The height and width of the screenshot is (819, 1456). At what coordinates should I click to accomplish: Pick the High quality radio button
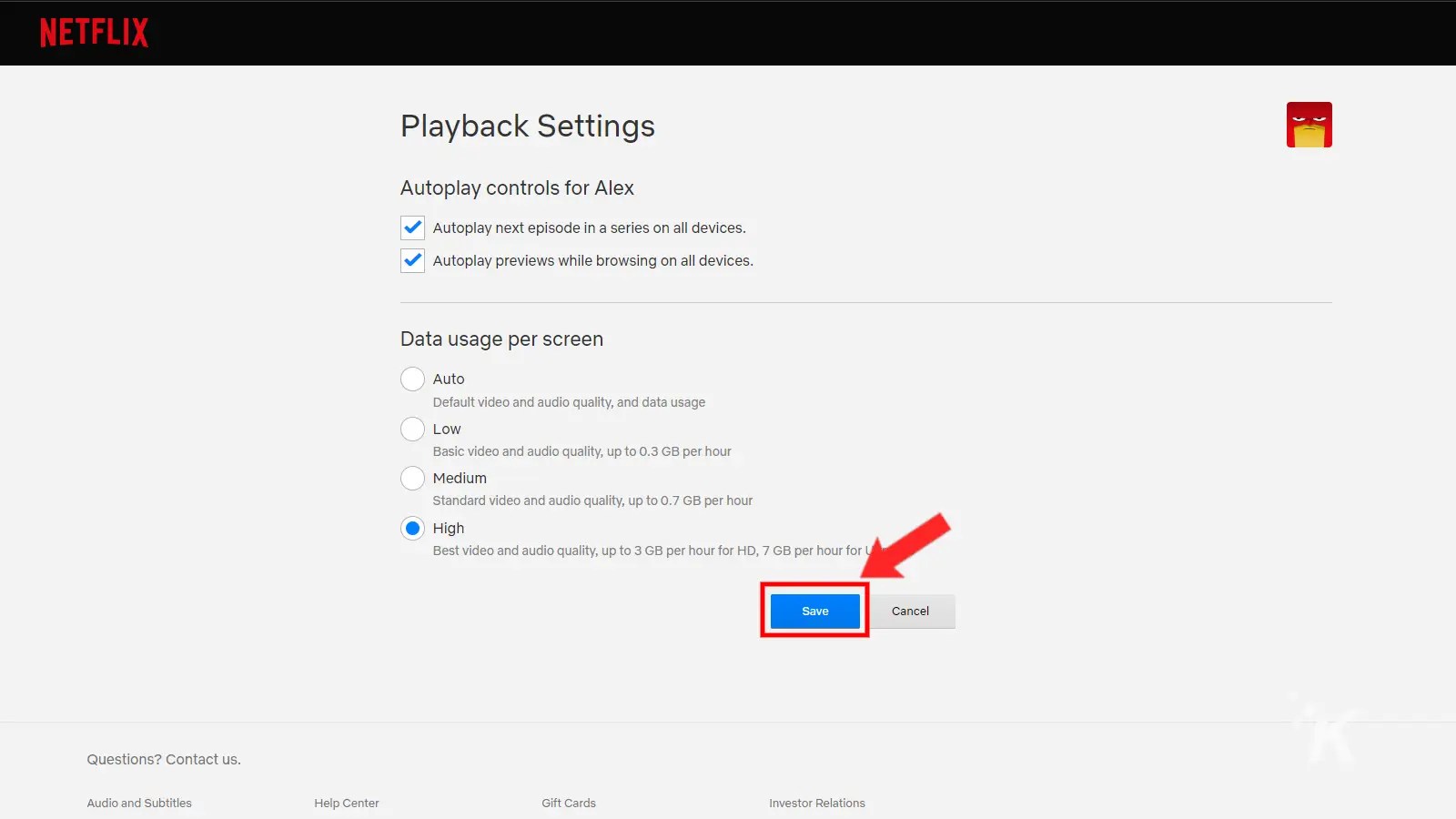412,528
